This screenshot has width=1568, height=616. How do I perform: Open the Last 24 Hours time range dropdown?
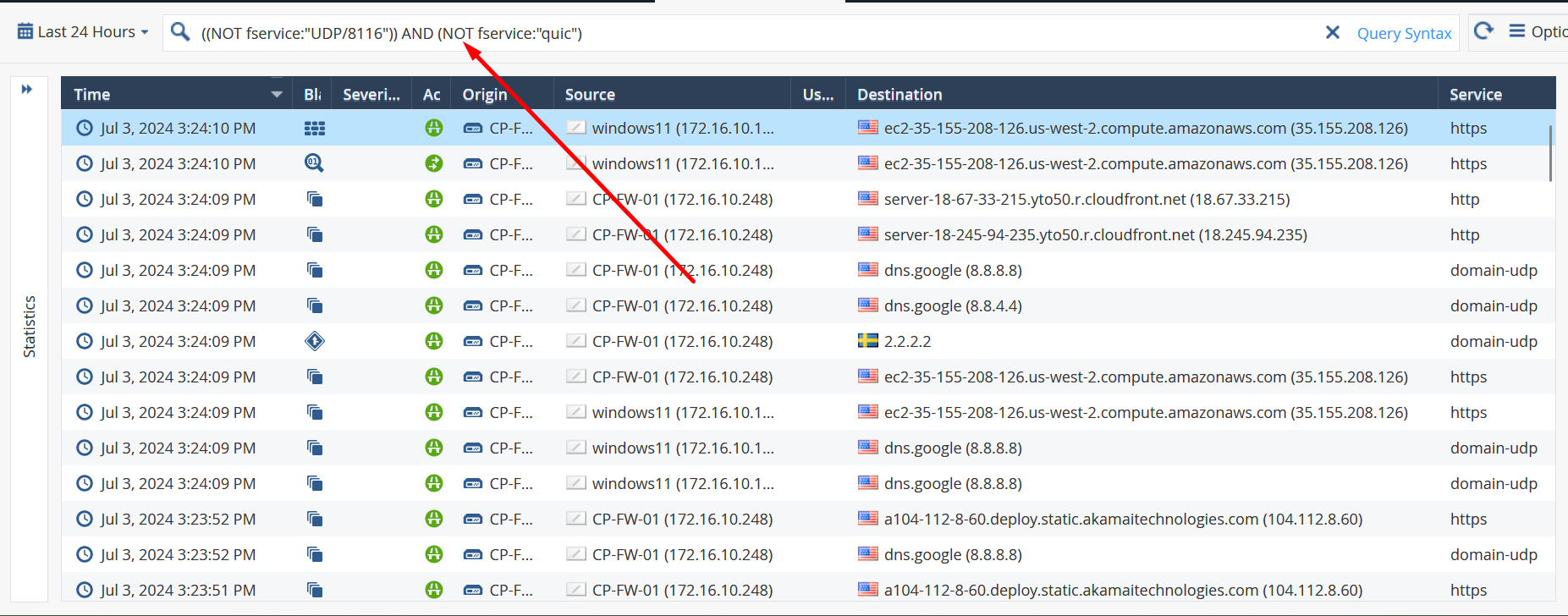pyautogui.click(x=83, y=32)
